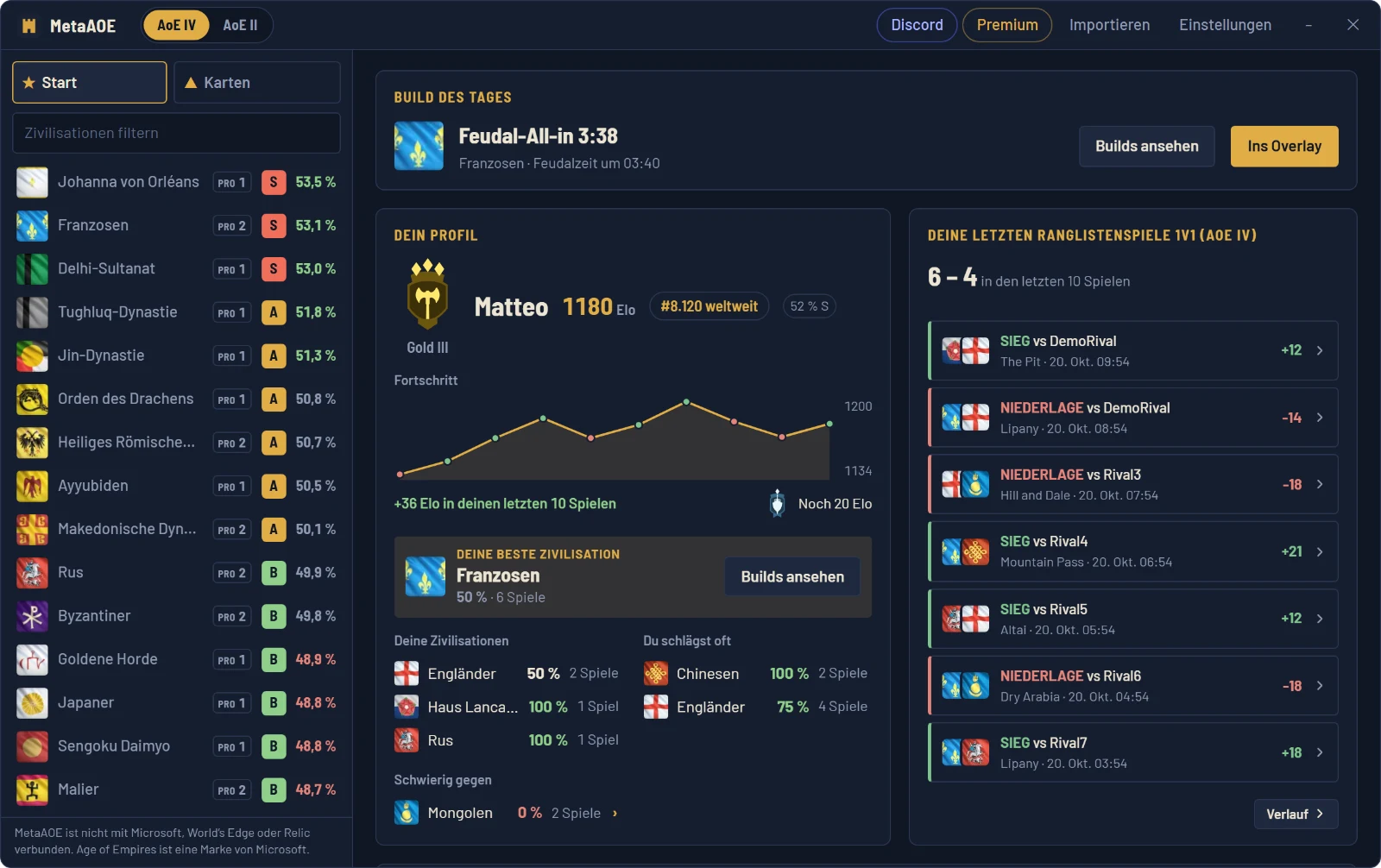View builds for best civilization Franzosen
Viewport: 1381px width, 868px height.
tap(792, 576)
